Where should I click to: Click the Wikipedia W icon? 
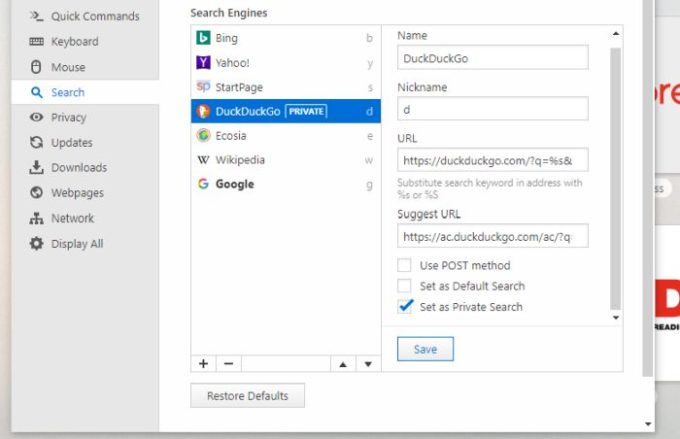203,160
